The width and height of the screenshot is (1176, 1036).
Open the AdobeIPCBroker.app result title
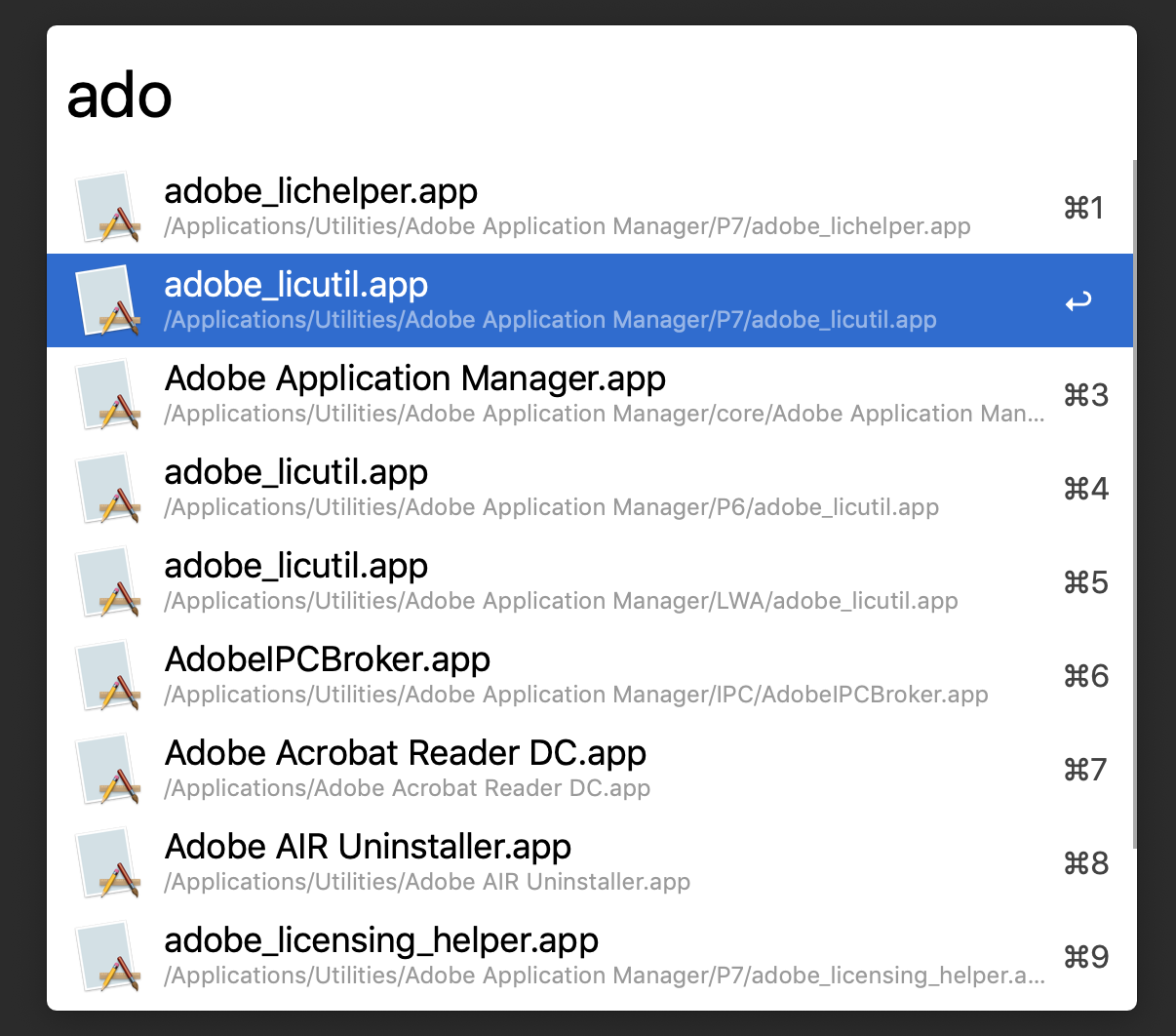(328, 659)
